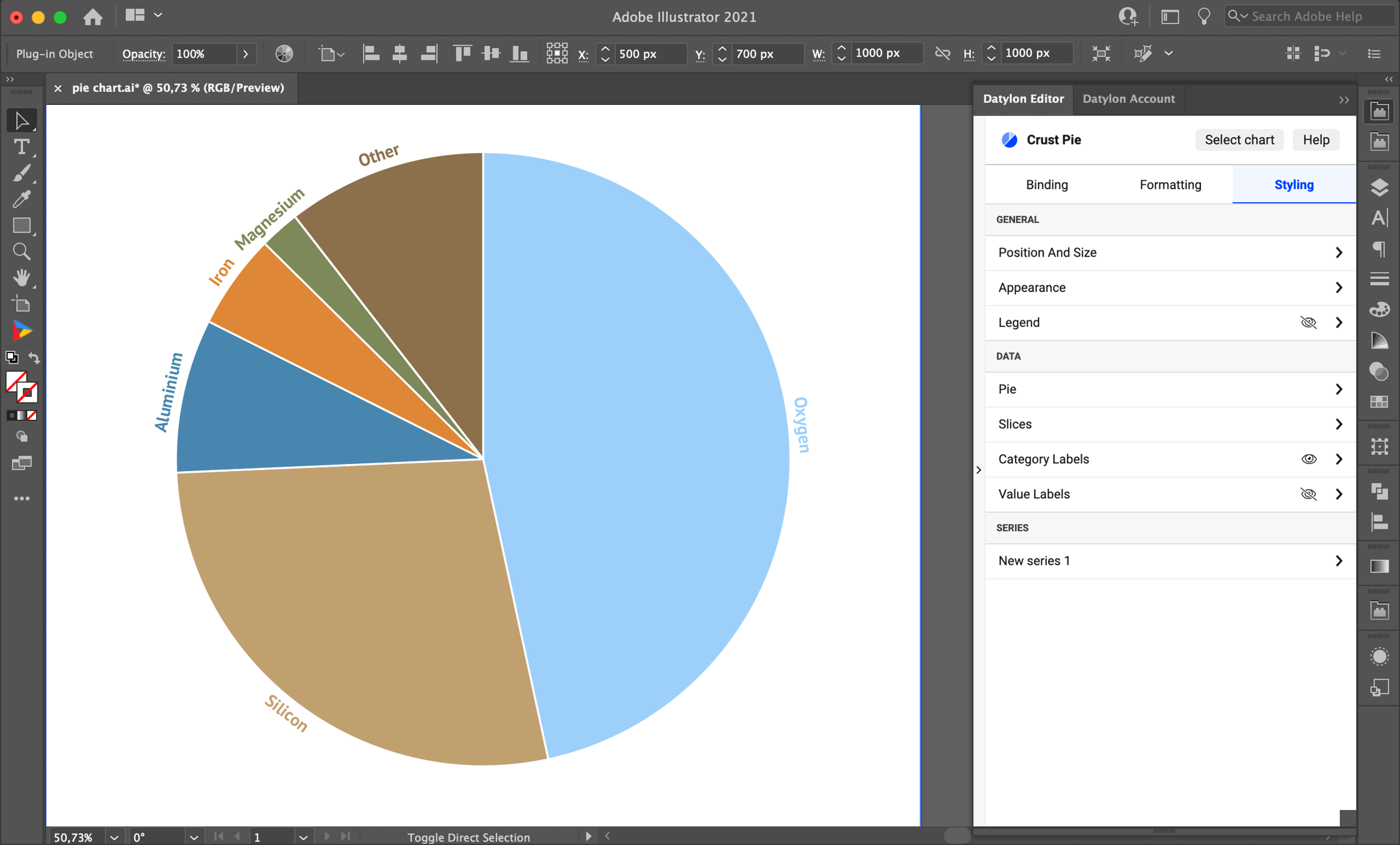Viewport: 1400px width, 845px height.
Task: Expand the Appearance section
Action: tap(1338, 288)
